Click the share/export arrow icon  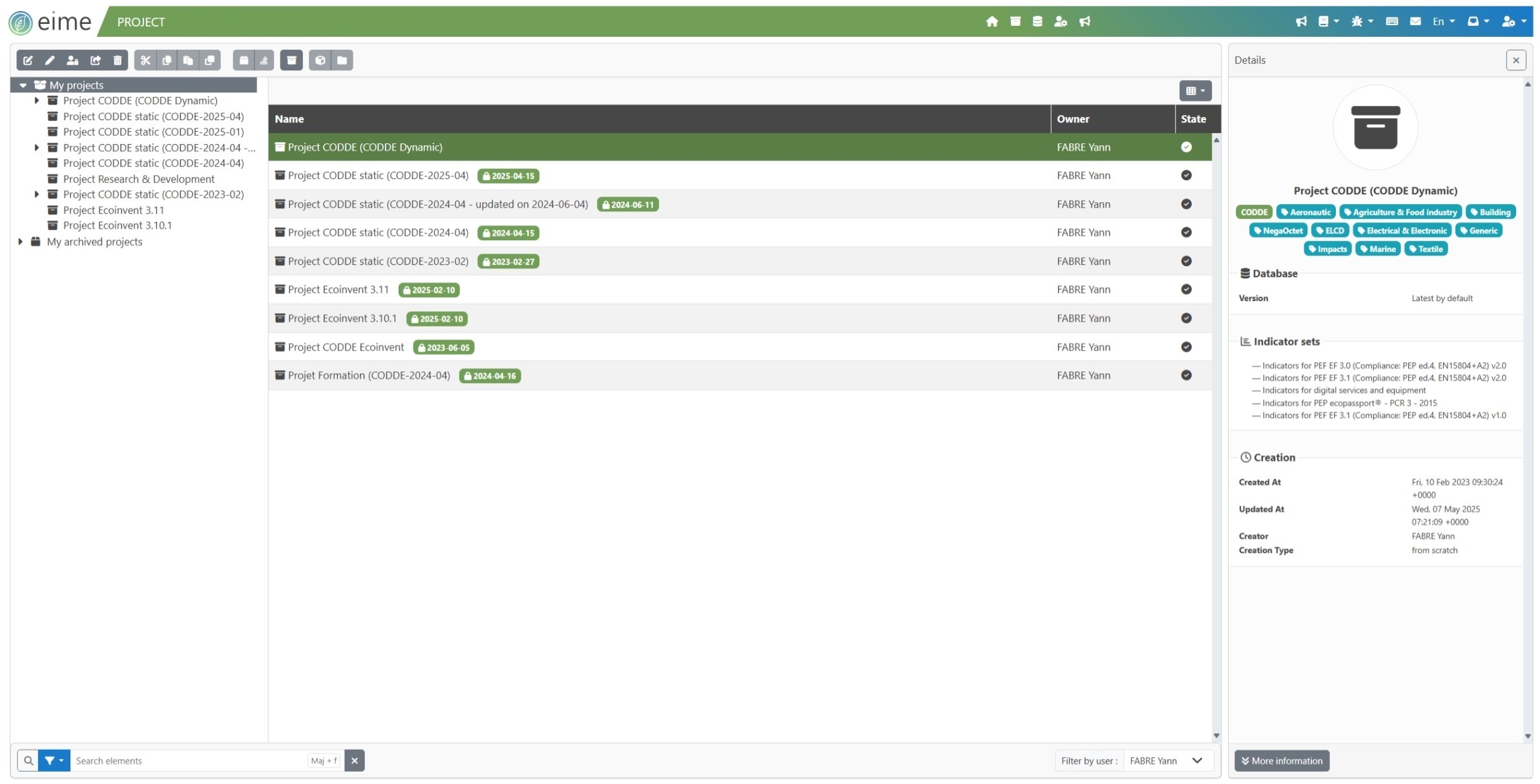point(96,60)
